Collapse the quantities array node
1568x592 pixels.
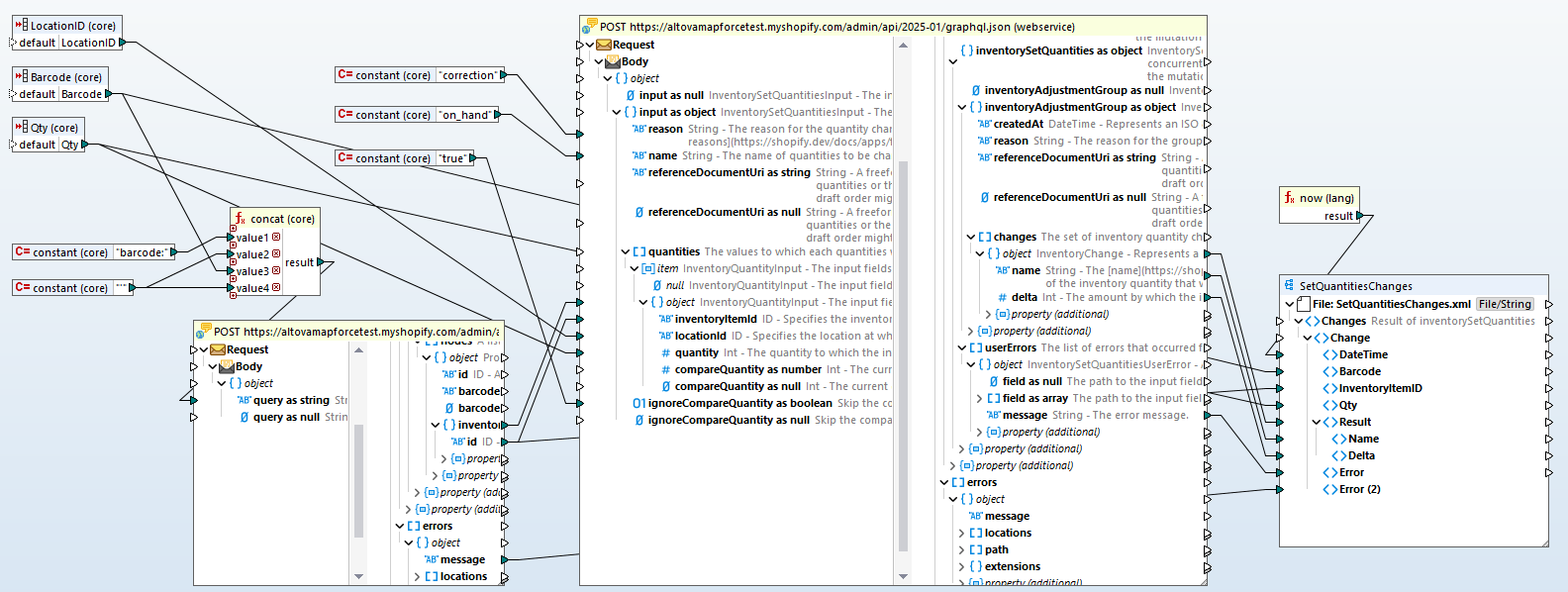coord(625,251)
